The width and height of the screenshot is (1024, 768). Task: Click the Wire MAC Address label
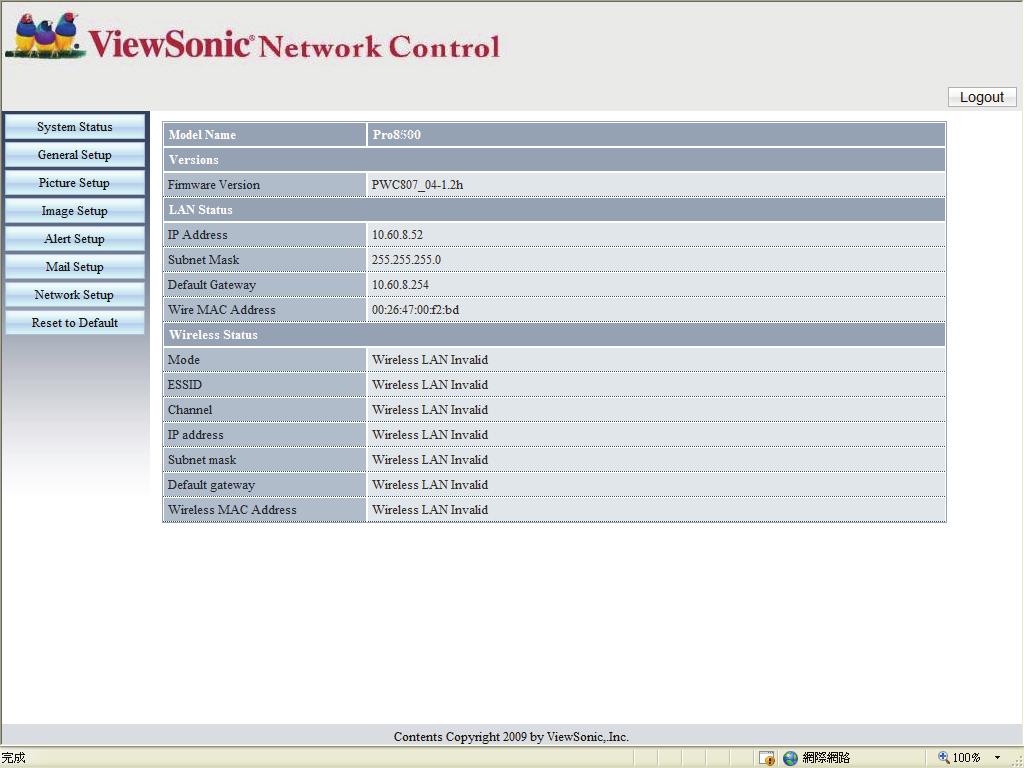(x=221, y=310)
